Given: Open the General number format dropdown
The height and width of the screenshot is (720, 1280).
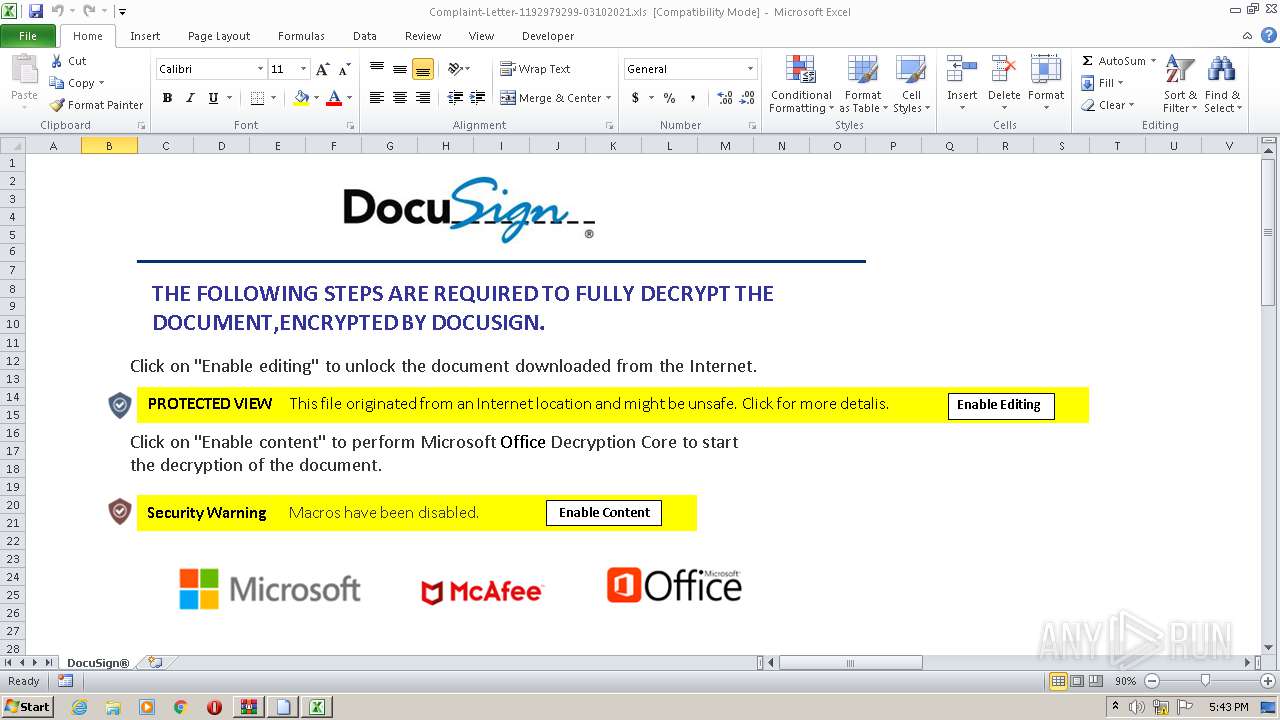Looking at the screenshot, I should [750, 69].
